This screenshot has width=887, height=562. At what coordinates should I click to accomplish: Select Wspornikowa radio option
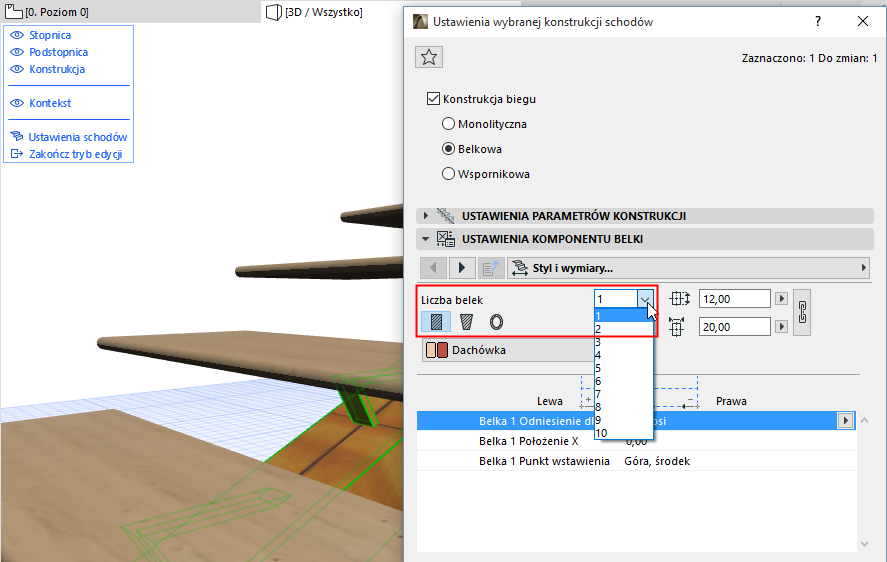(x=448, y=174)
